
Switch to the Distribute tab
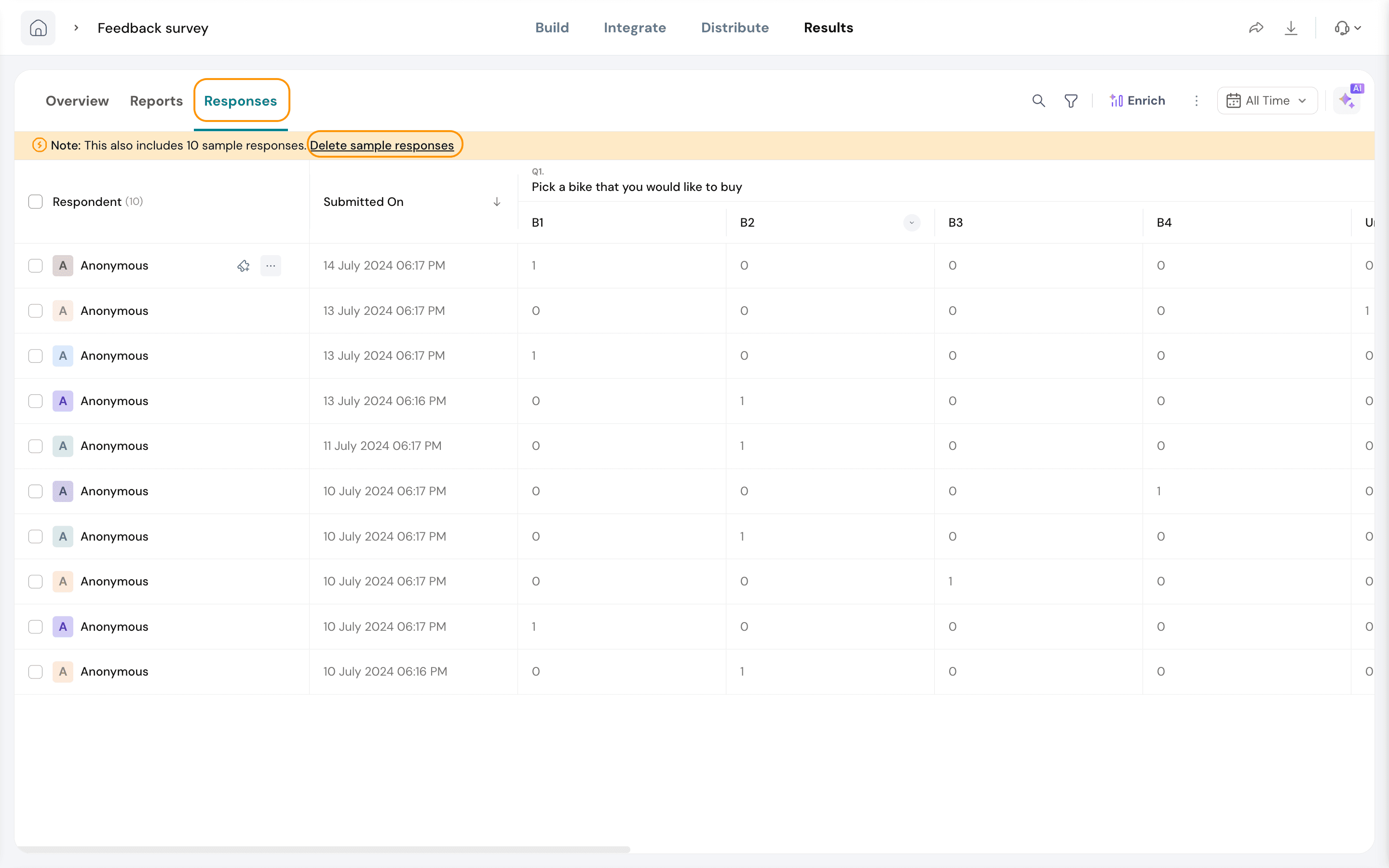tap(735, 27)
